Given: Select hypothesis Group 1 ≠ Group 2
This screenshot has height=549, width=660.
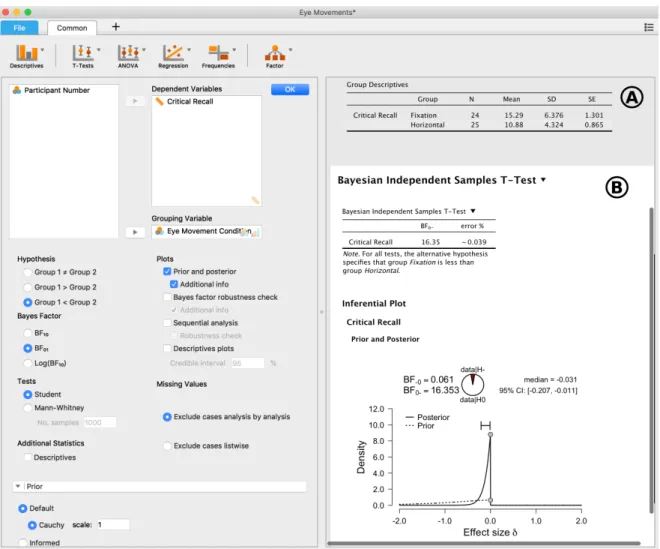Looking at the screenshot, I should [x=28, y=272].
